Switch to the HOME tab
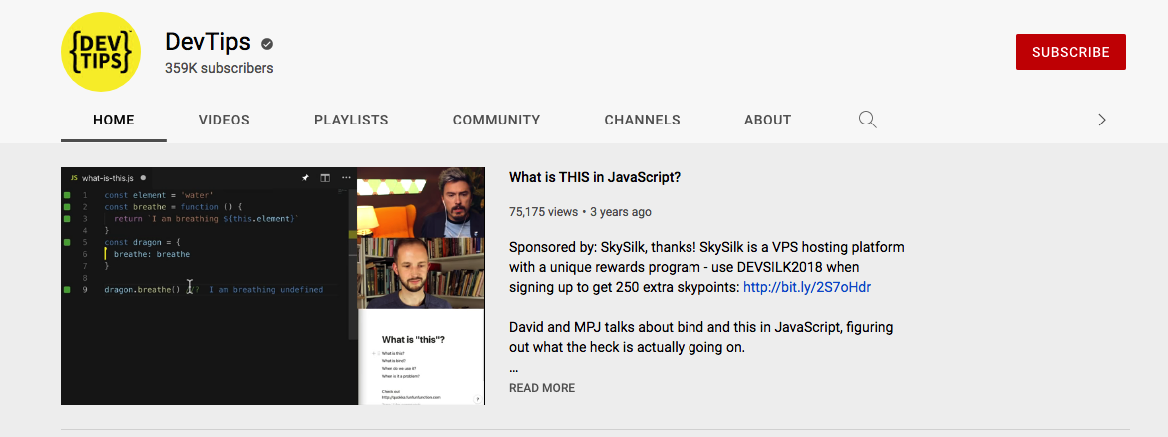 coord(114,120)
